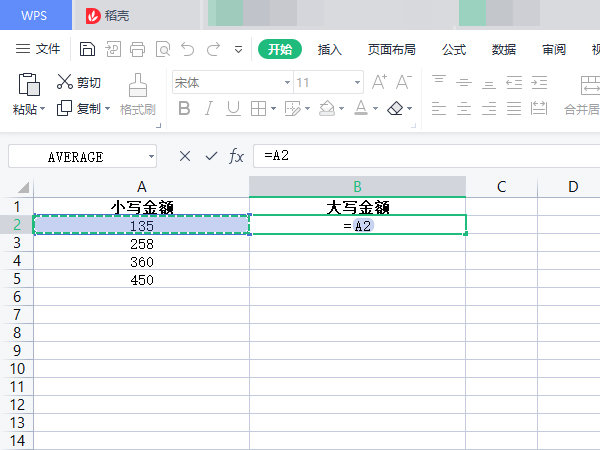The image size is (600, 450).
Task: Click the merge and center icon
Action: tap(590, 85)
